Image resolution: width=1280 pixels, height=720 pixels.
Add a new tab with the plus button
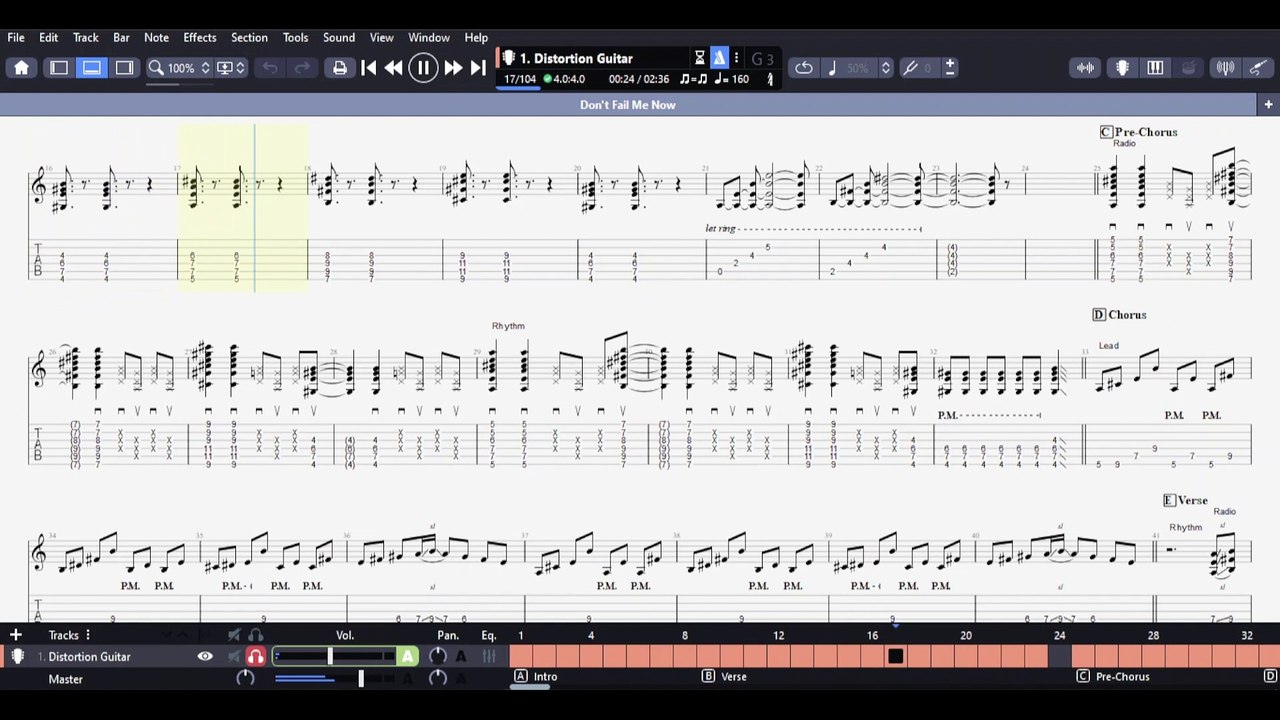coord(1268,105)
